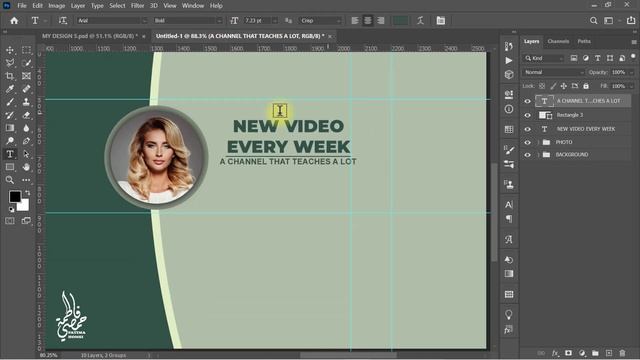Image resolution: width=640 pixels, height=360 pixels.
Task: Open the font family dropdown
Action: 144,20
